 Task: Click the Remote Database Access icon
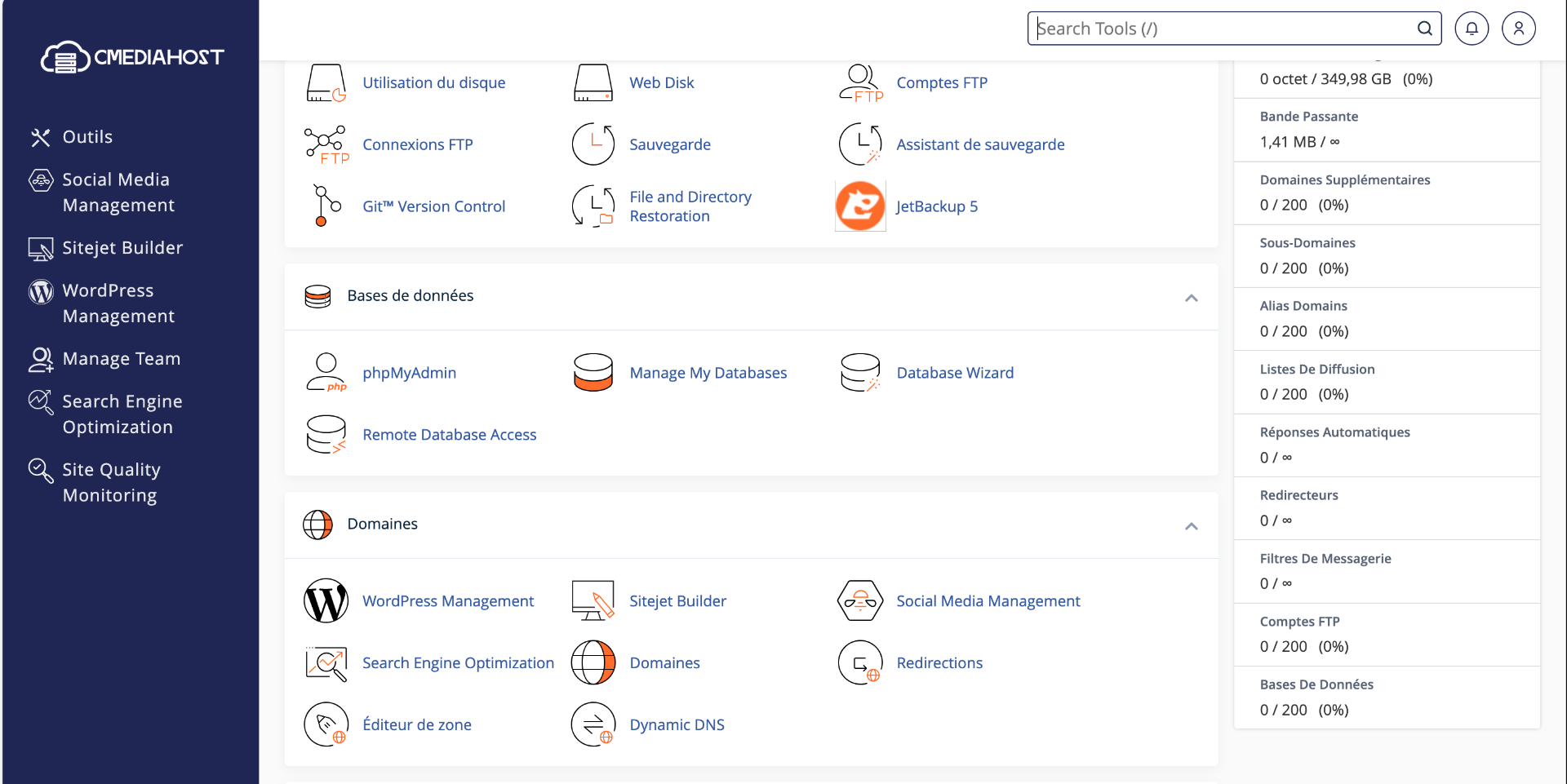pos(326,435)
